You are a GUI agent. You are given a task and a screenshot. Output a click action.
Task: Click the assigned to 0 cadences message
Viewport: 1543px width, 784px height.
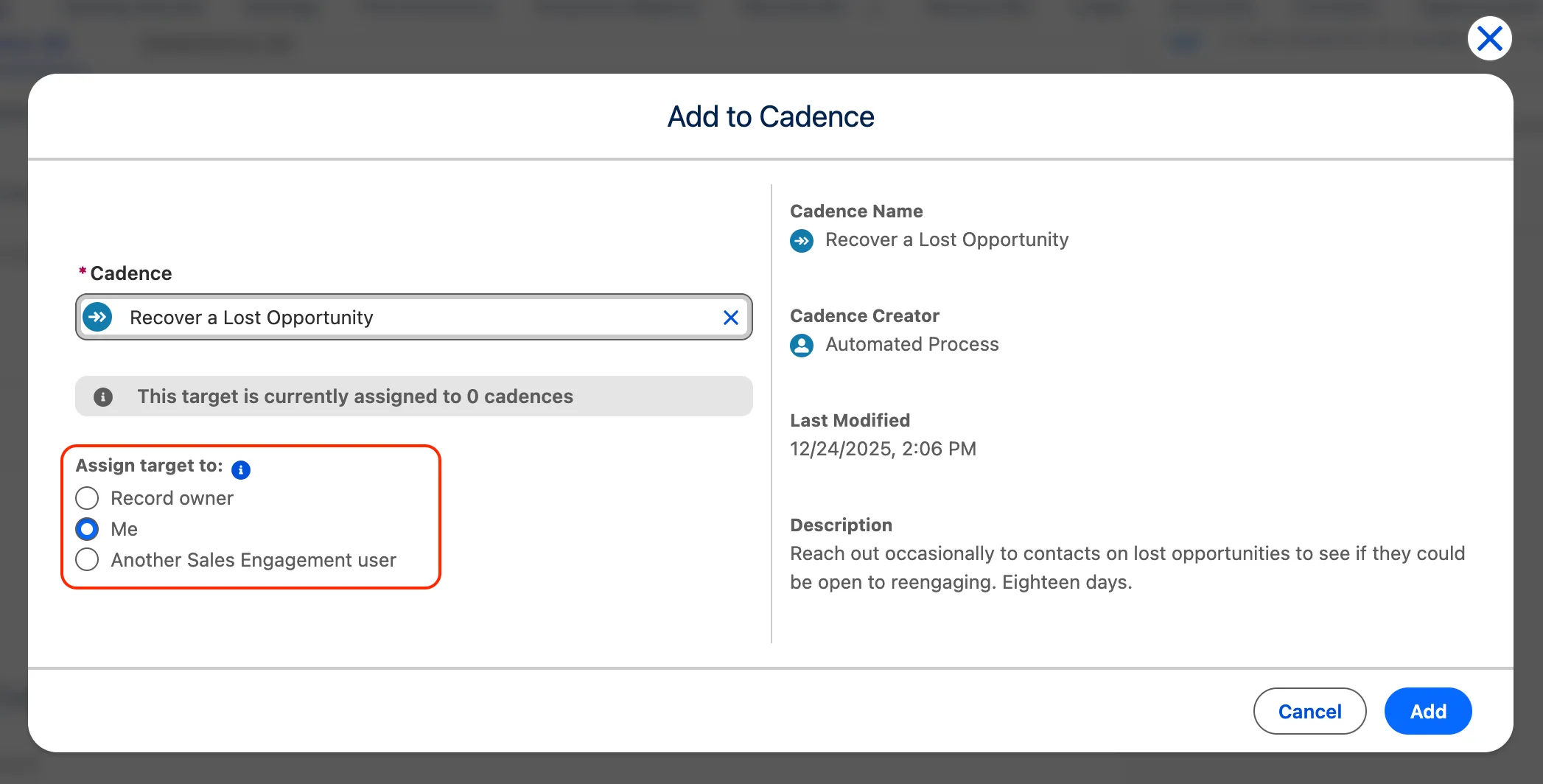pos(355,396)
